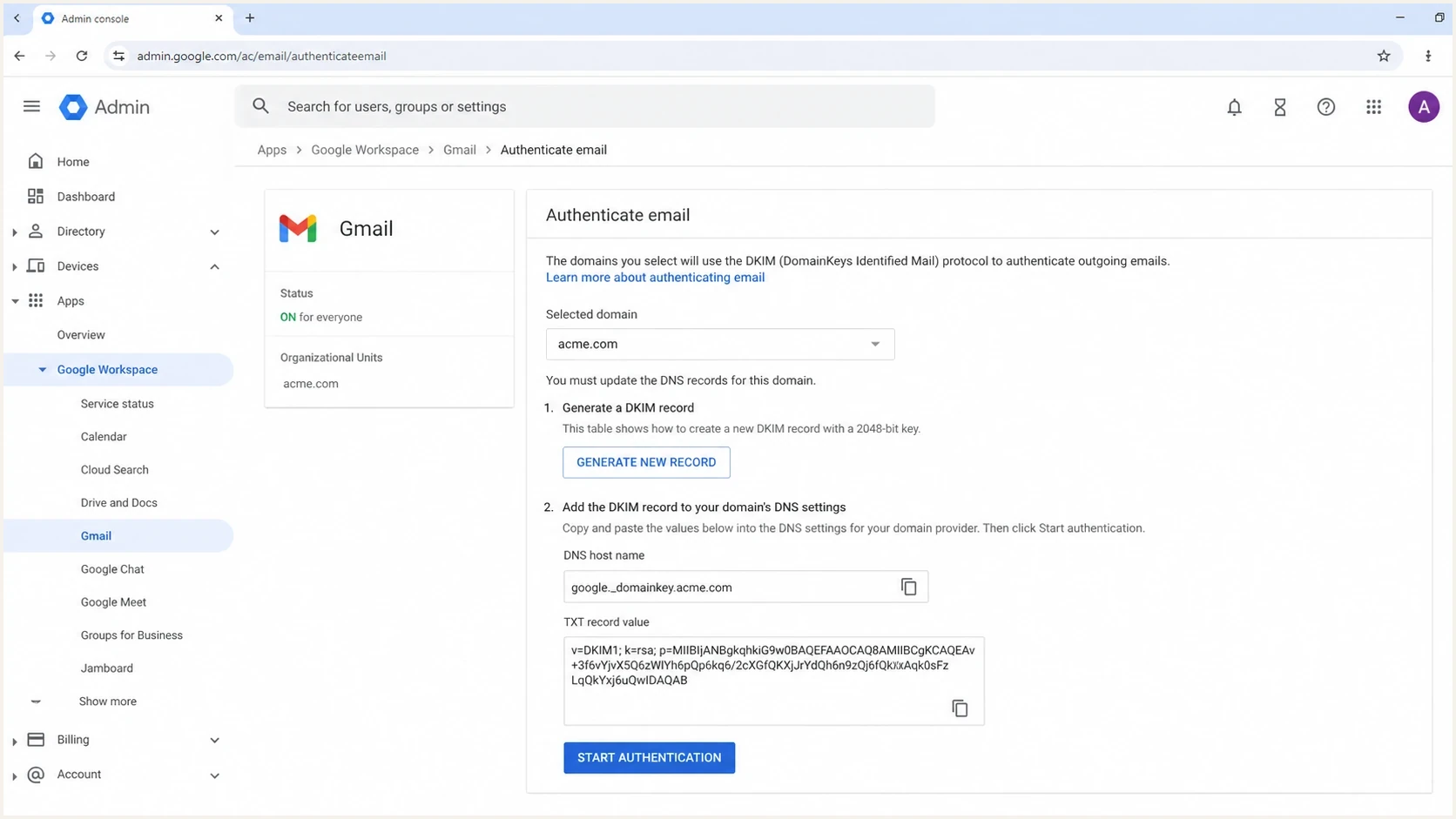Viewport: 1456px width, 819px height.
Task: Click the Google Admin logo
Action: [x=104, y=107]
